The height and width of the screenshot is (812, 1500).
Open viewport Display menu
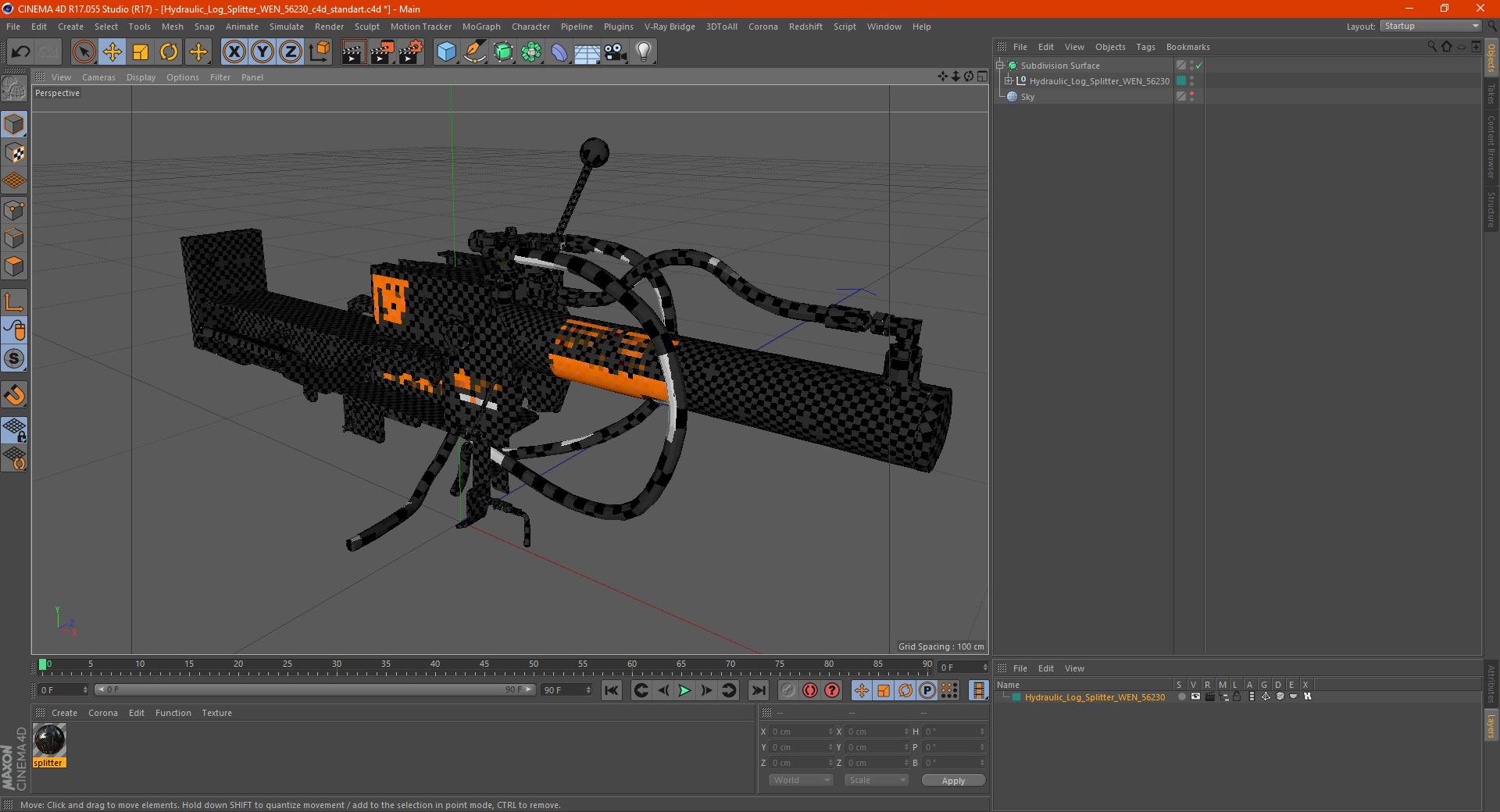click(x=141, y=77)
